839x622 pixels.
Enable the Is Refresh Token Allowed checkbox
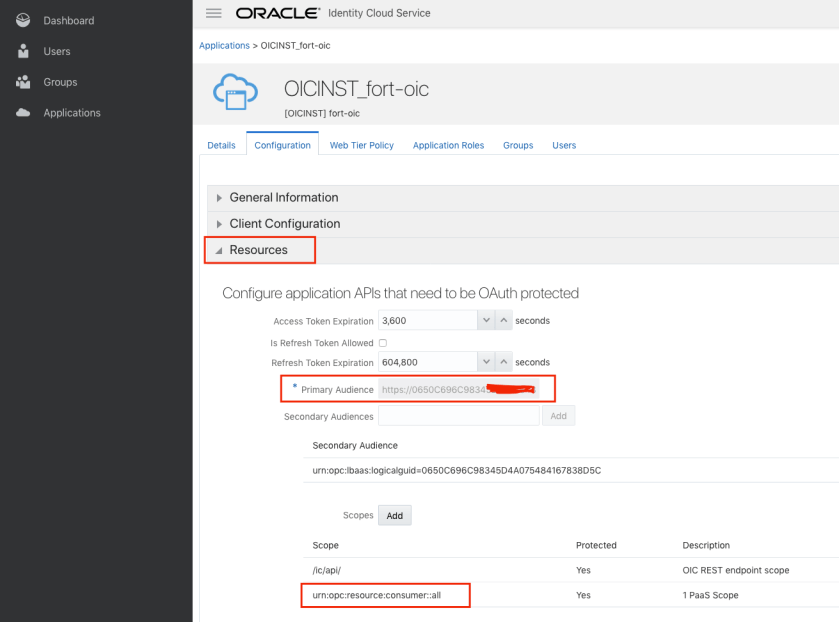click(383, 343)
